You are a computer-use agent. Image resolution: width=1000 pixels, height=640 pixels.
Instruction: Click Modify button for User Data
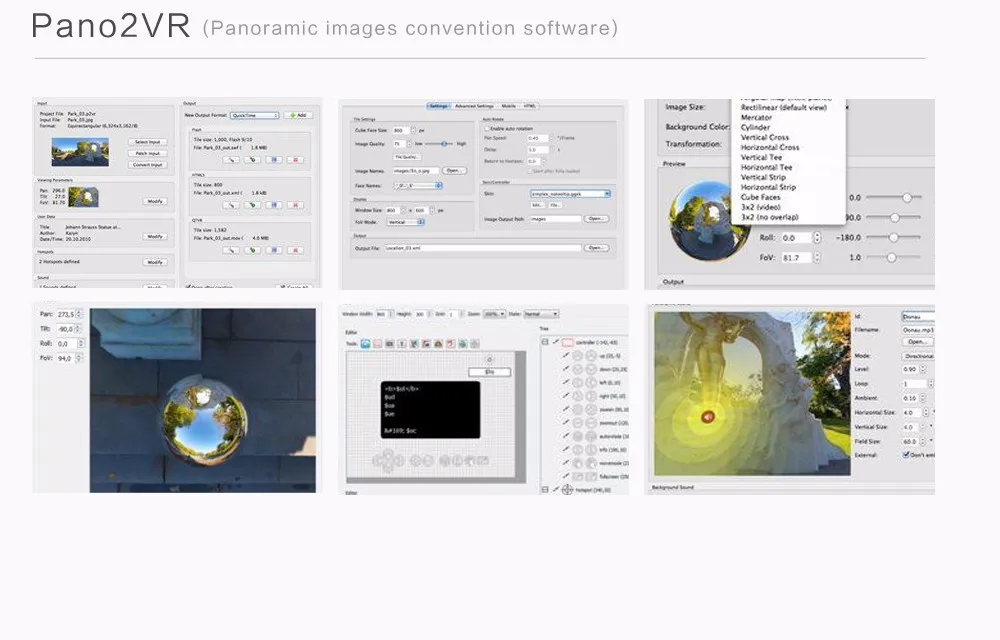(x=155, y=236)
